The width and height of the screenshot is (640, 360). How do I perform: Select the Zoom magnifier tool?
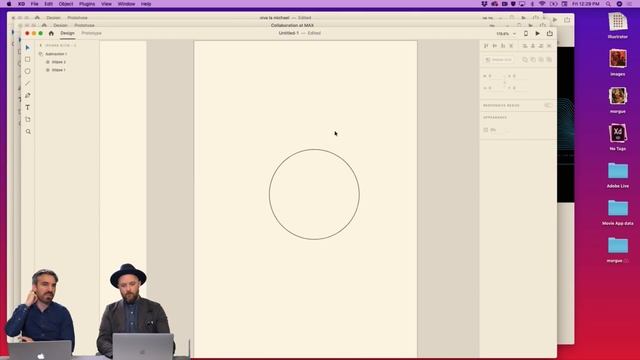pyautogui.click(x=28, y=131)
